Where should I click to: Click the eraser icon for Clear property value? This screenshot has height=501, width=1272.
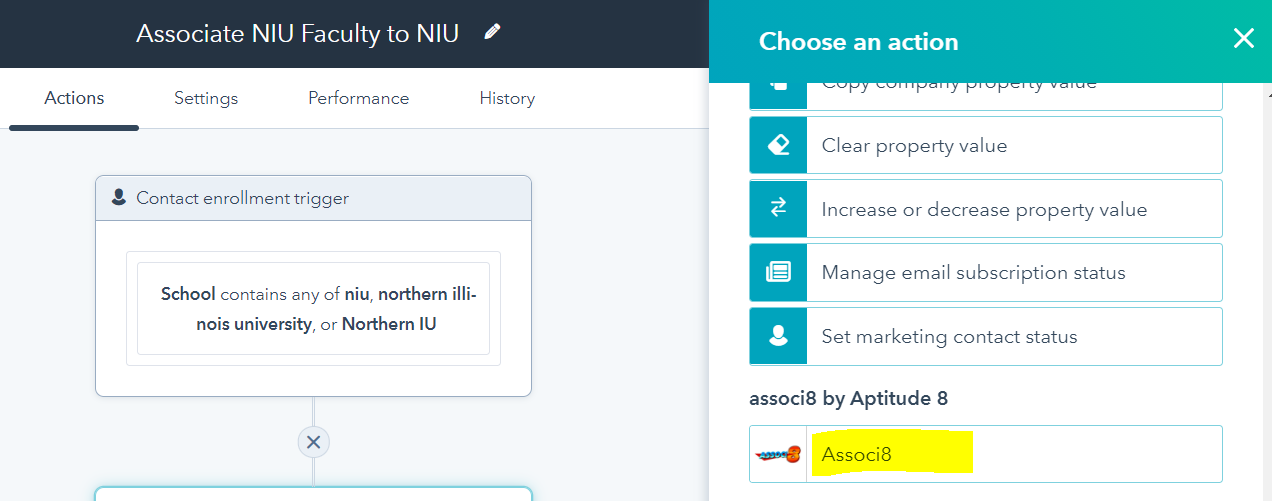coord(778,145)
